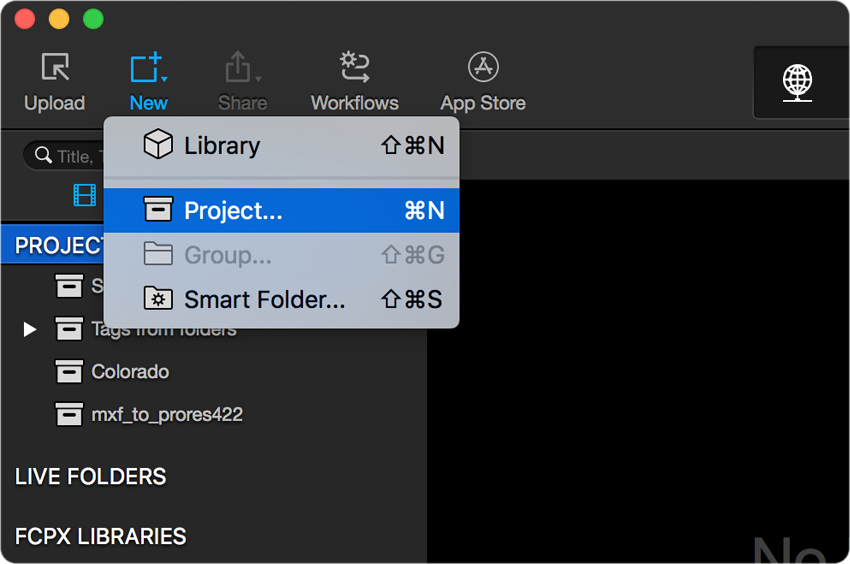Screen dimensions: 850x564
Task: Click the grayed Share toolbar icon
Action: [242, 81]
